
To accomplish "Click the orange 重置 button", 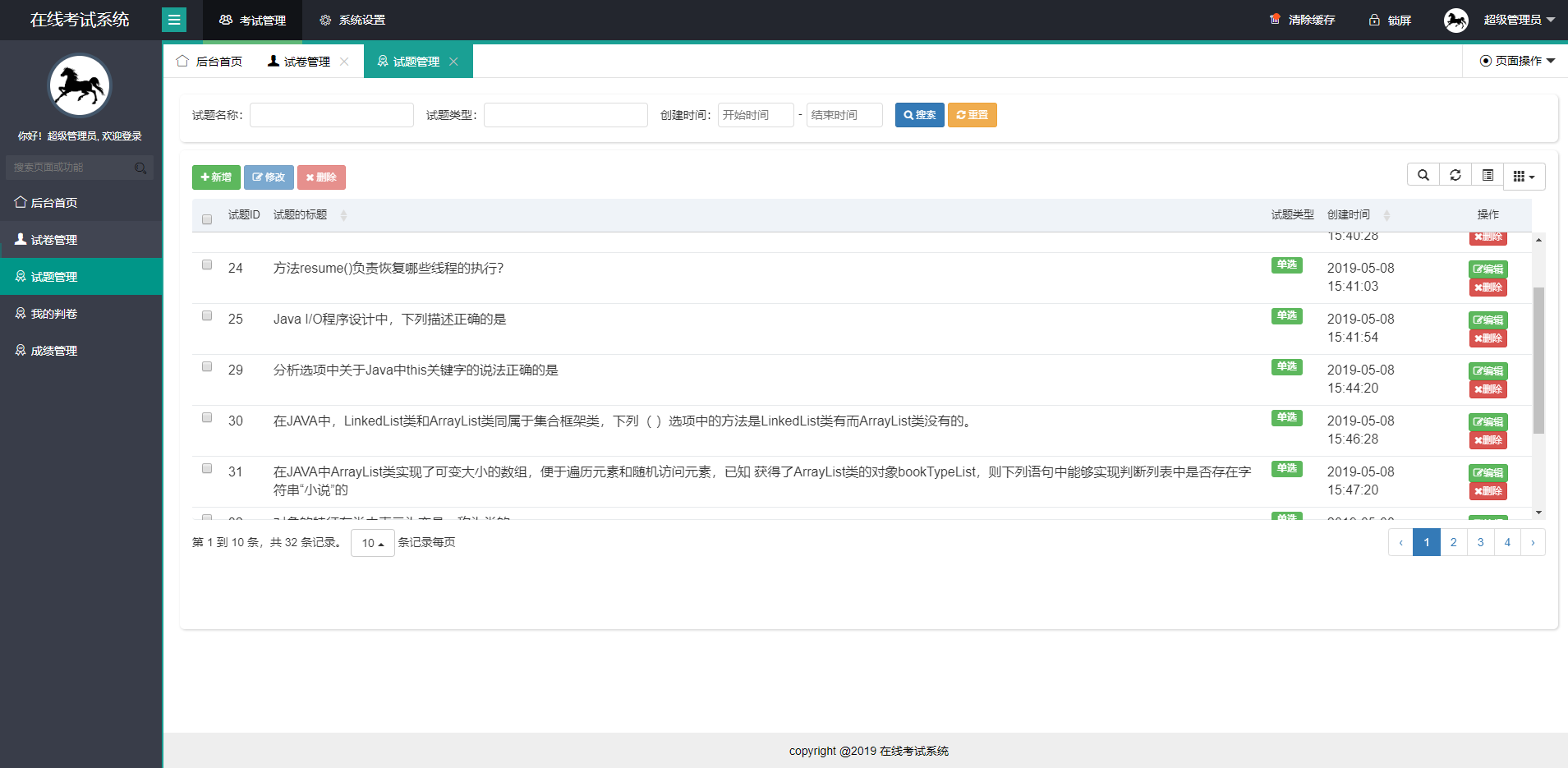I will pos(973,115).
